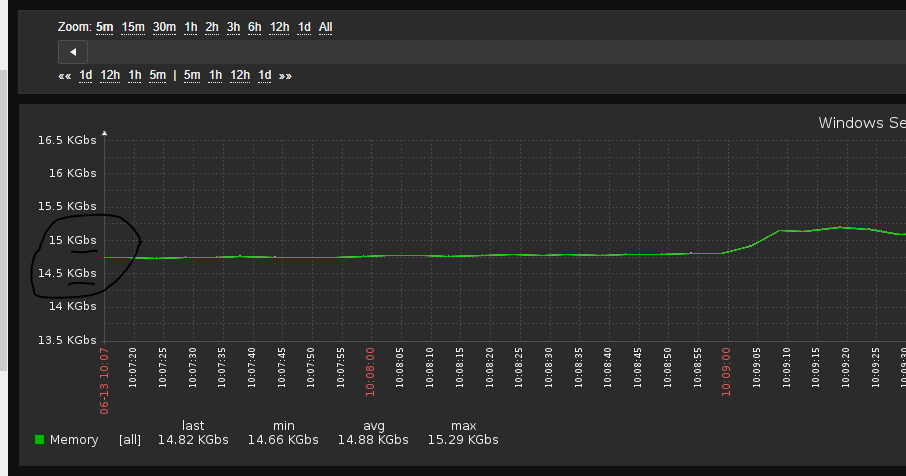The image size is (906, 476).
Task: Click the «« jump-back navigation arrows
Action: (x=64, y=75)
